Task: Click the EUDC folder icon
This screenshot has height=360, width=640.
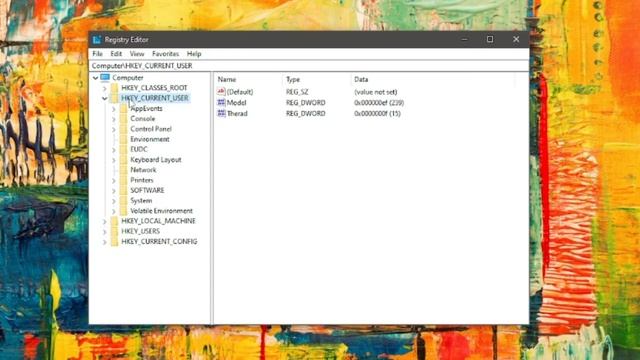Action: (x=124, y=149)
